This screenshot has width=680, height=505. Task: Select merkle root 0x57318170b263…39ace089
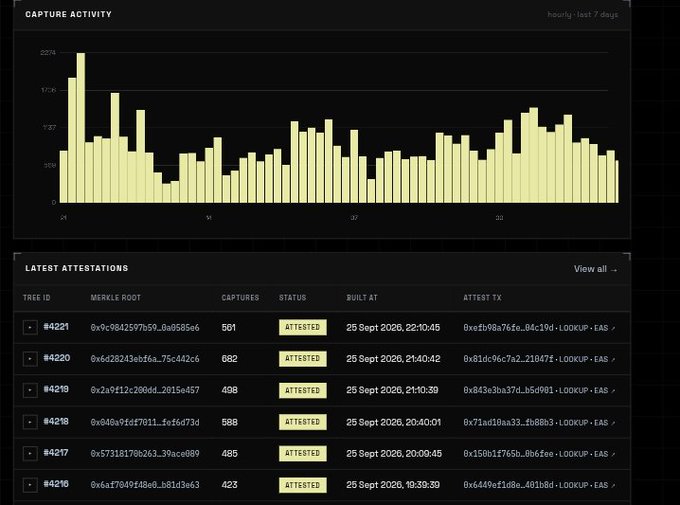pyautogui.click(x=145, y=453)
